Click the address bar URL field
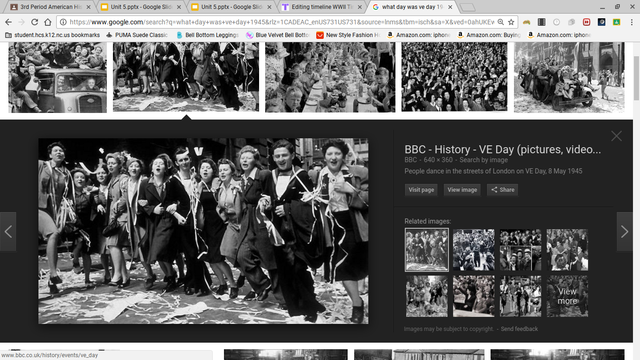This screenshot has height=360, width=640. pyautogui.click(x=282, y=22)
